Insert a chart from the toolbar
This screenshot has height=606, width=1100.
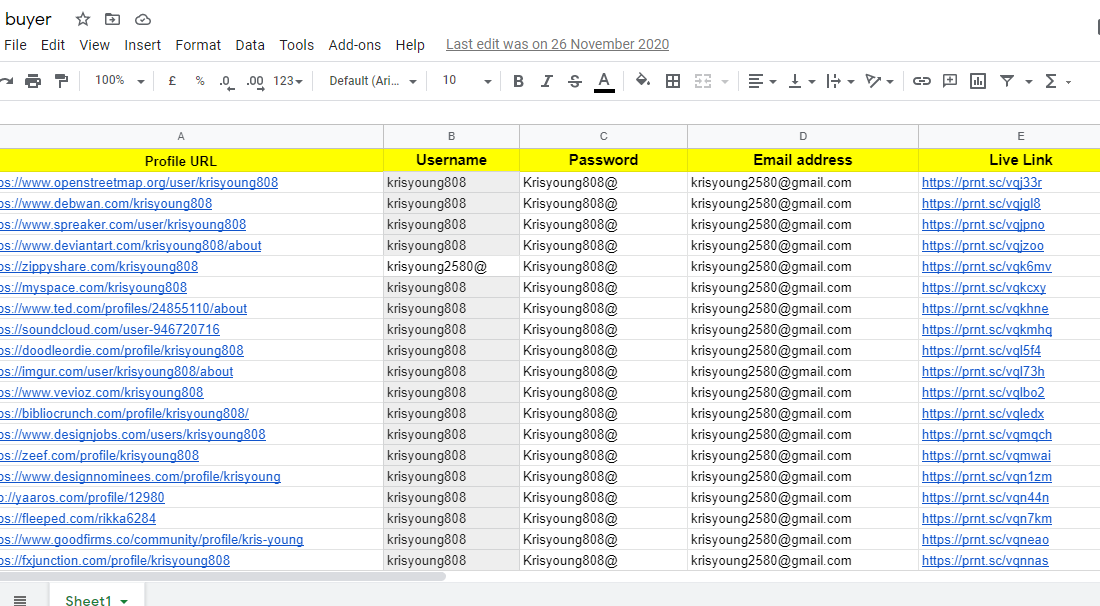(x=977, y=81)
